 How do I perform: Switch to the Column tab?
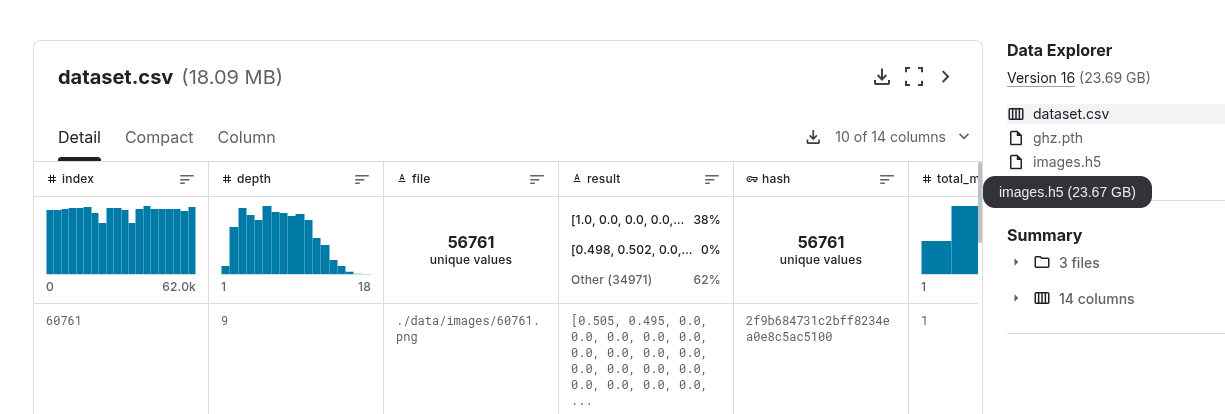[x=246, y=138]
